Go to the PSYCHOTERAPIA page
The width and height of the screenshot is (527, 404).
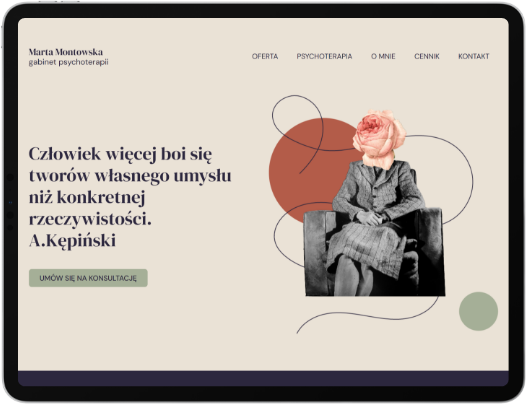[x=324, y=56]
